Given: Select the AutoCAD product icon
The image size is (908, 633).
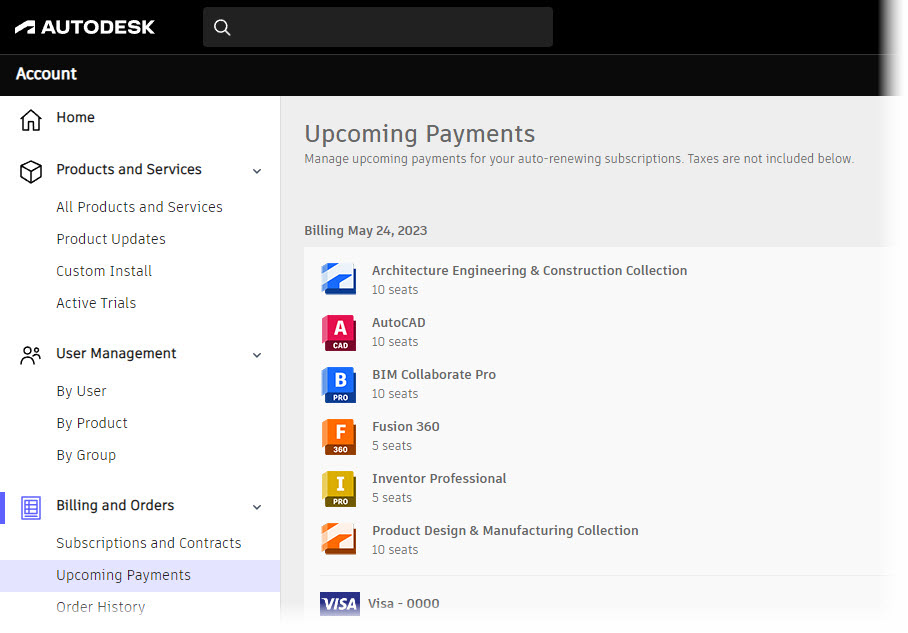Looking at the screenshot, I should pyautogui.click(x=338, y=331).
